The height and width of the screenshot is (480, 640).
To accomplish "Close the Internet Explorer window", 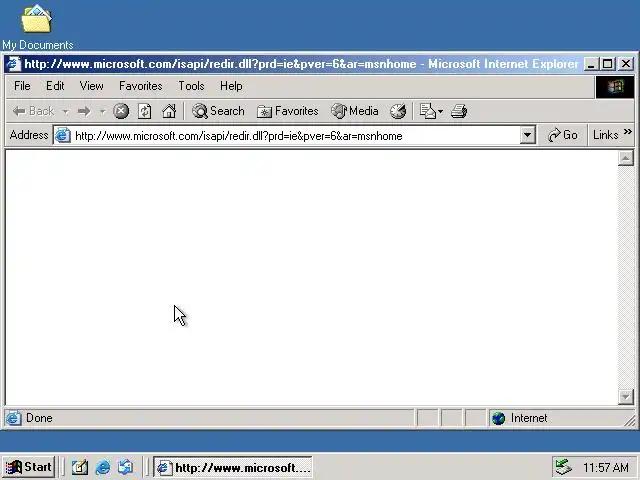I will 626,64.
